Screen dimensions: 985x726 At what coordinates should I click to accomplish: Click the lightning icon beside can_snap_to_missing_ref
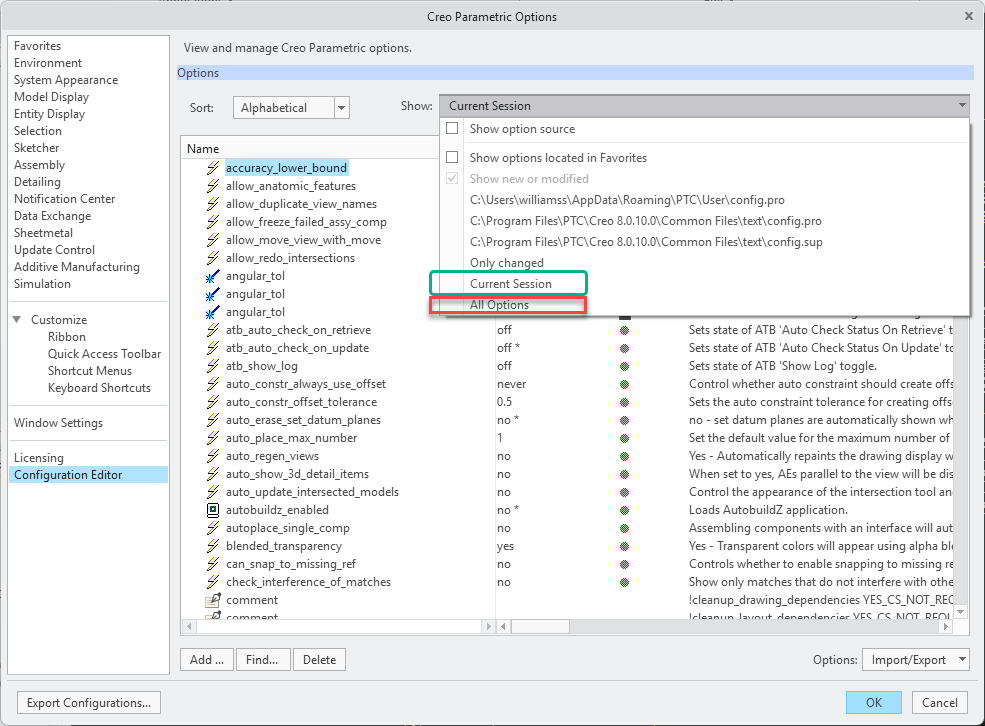coord(213,564)
